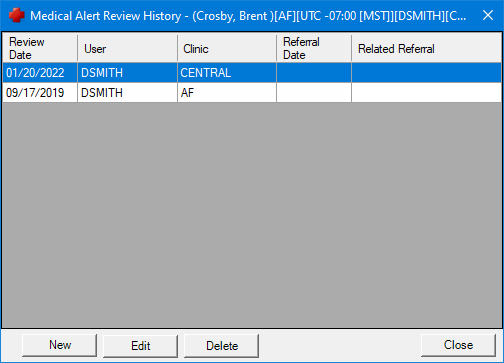This screenshot has height=363, width=504.
Task: Close the Medical Alert Review History window
Action: [488, 15]
